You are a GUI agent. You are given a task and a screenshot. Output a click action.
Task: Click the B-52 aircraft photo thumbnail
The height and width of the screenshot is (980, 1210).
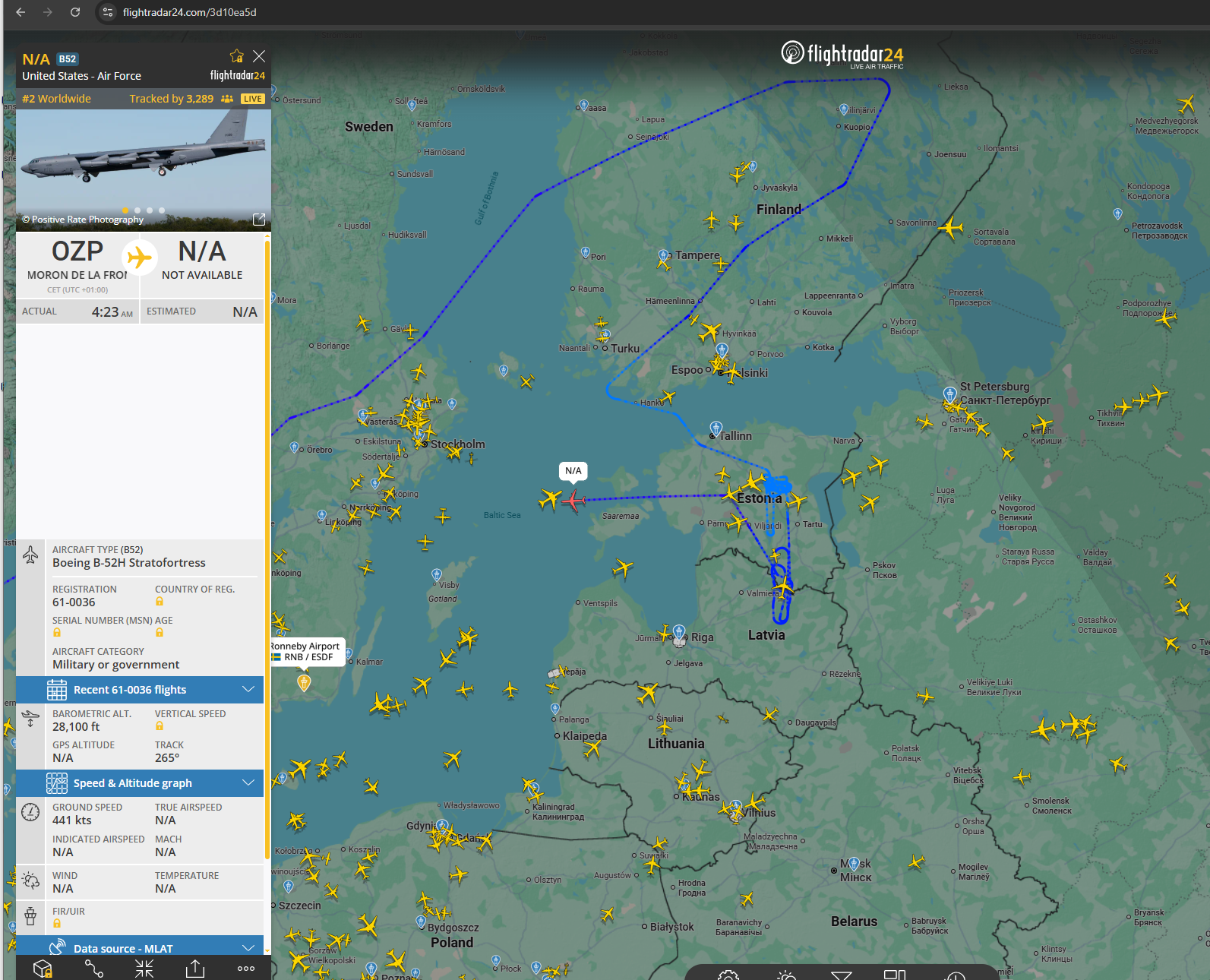tap(144, 170)
